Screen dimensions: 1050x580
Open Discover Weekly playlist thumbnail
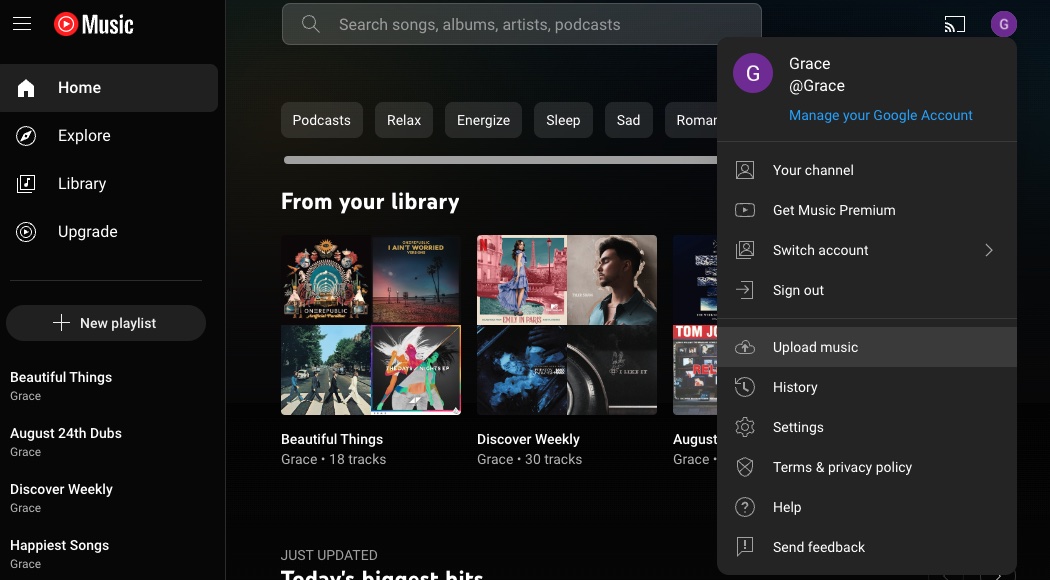point(567,325)
